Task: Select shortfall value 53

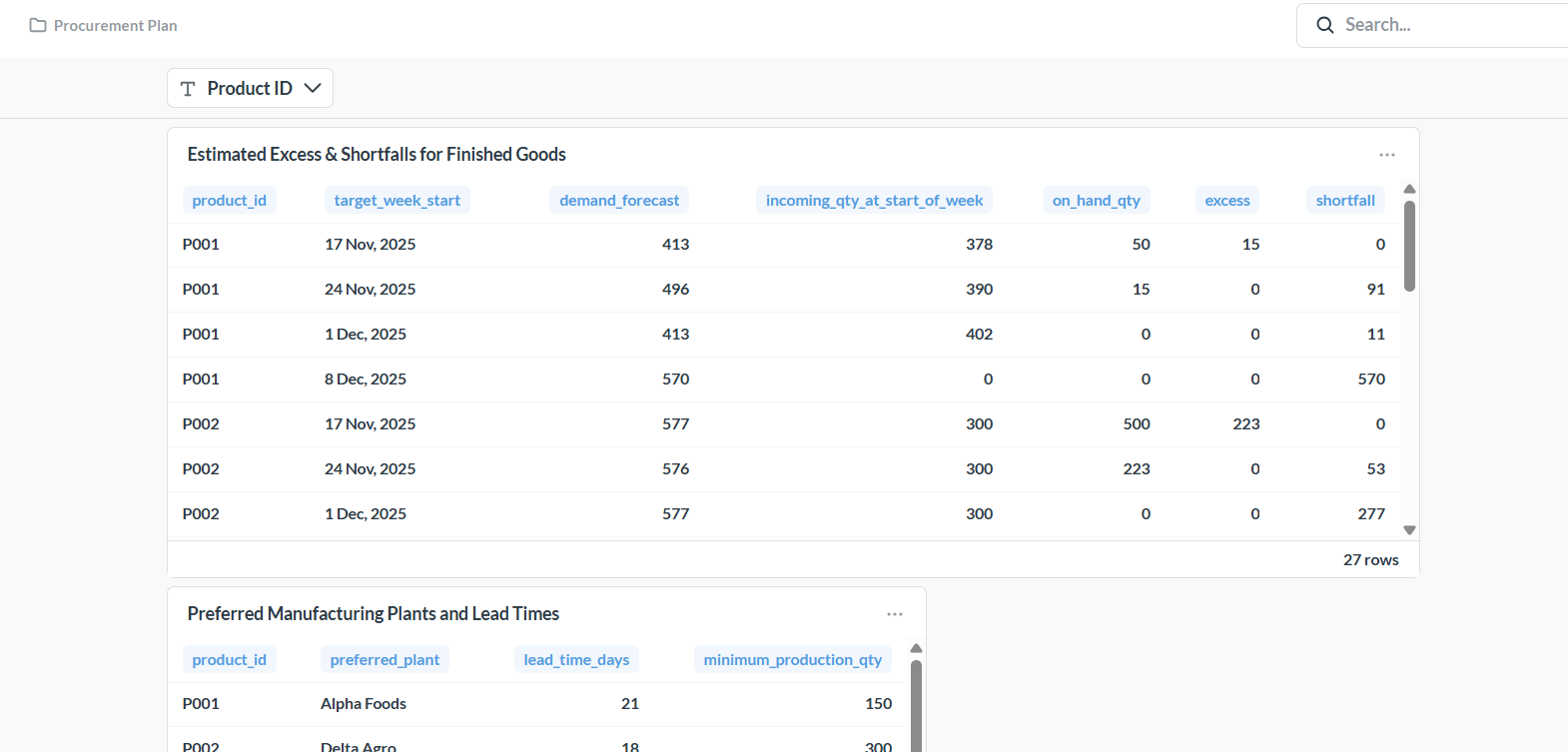Action: pyautogui.click(x=1376, y=469)
